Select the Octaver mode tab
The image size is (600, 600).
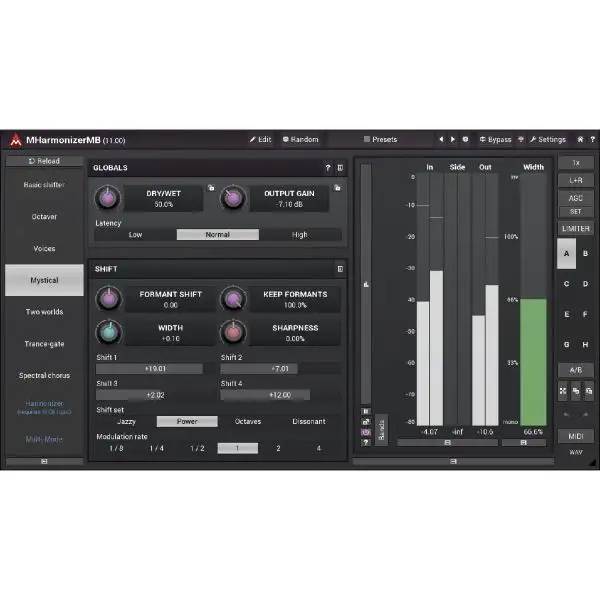coord(44,216)
